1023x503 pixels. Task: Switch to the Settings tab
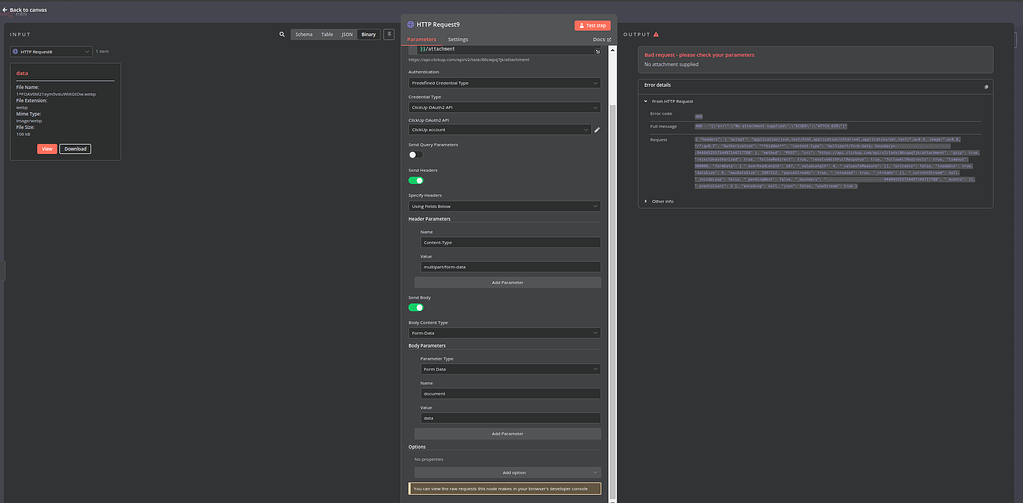[x=457, y=39]
